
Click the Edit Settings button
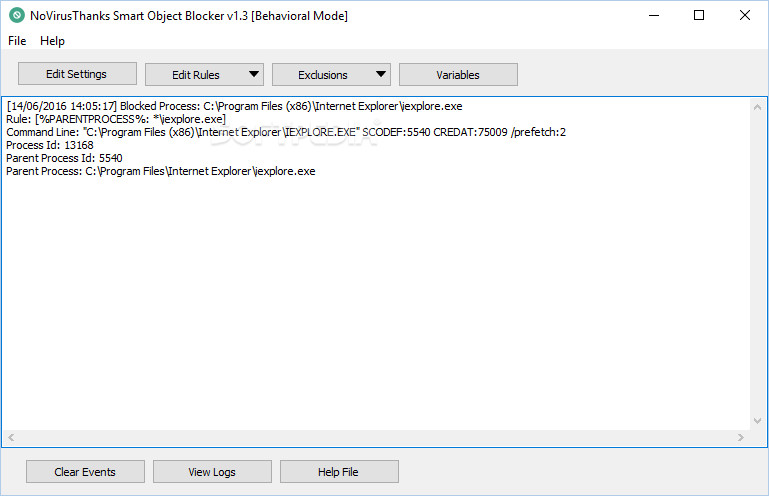[x=77, y=74]
